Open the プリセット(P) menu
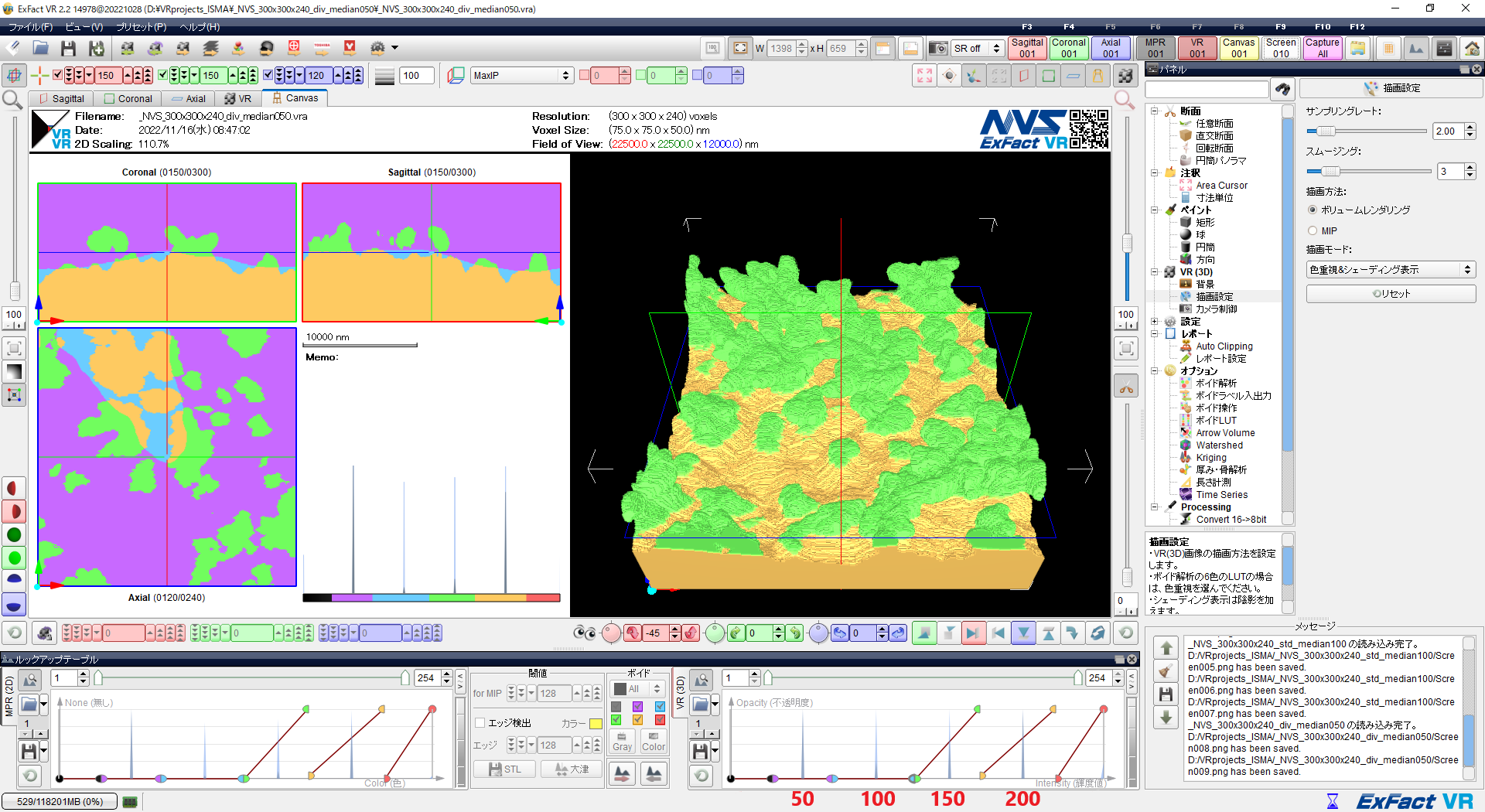1485x812 pixels. coord(141,27)
